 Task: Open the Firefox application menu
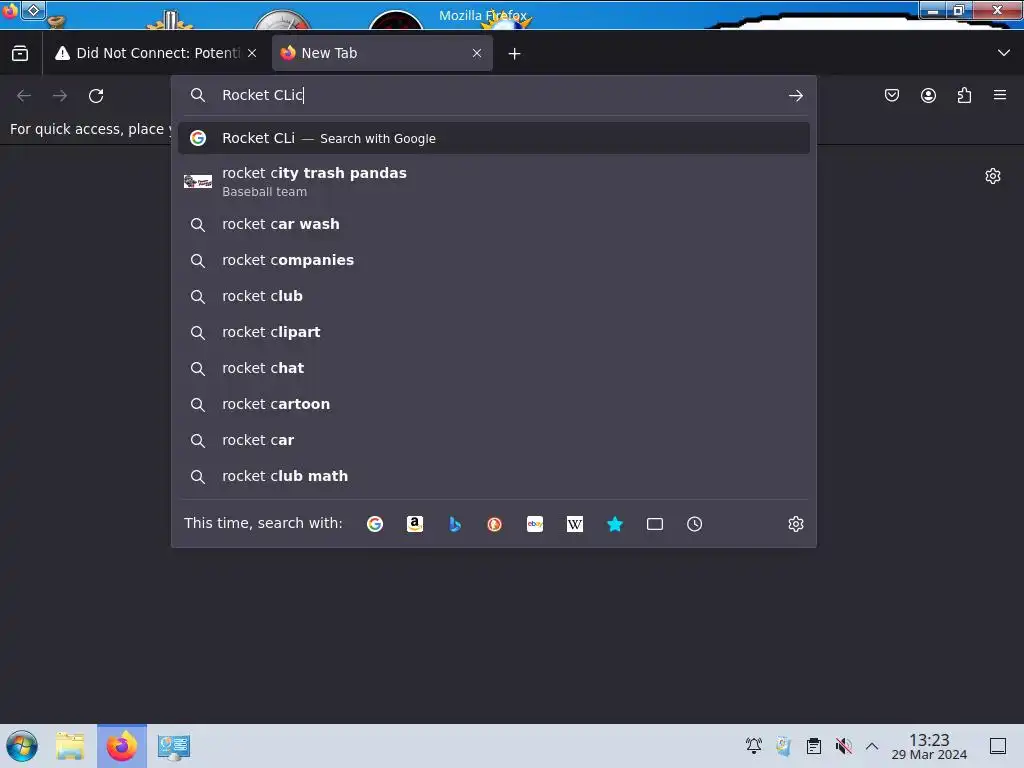pos(1000,95)
